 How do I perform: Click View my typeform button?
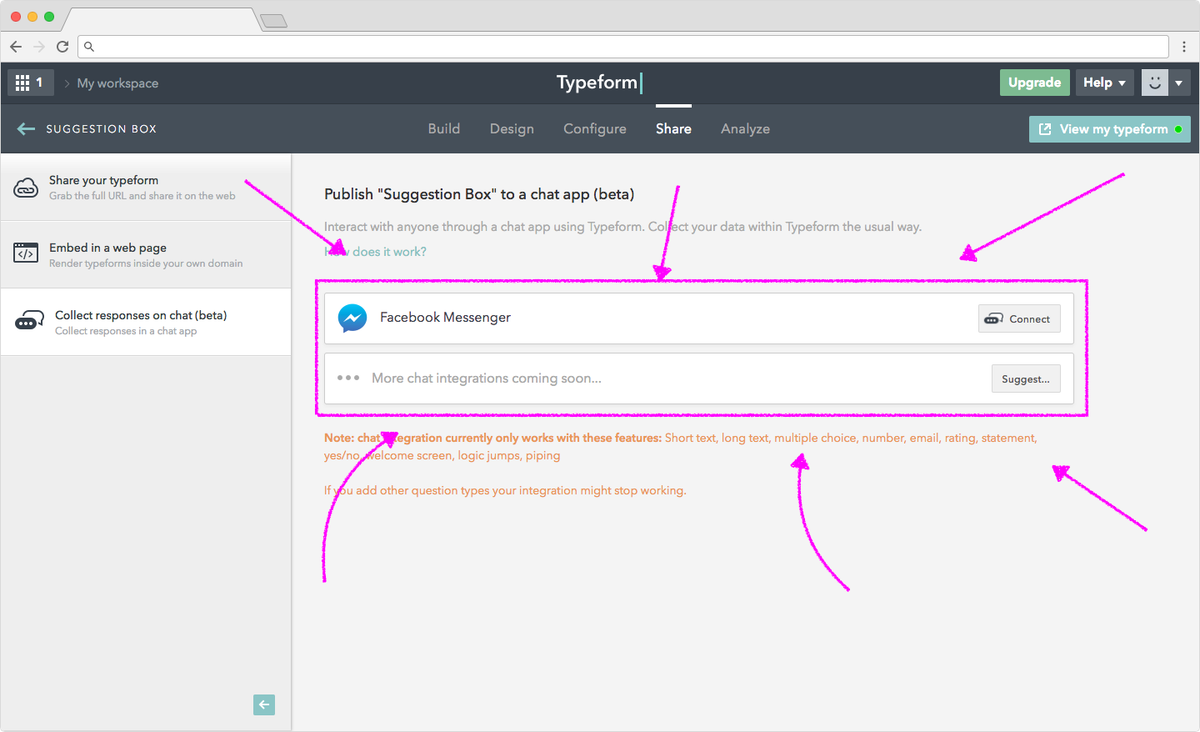pyautogui.click(x=1110, y=129)
